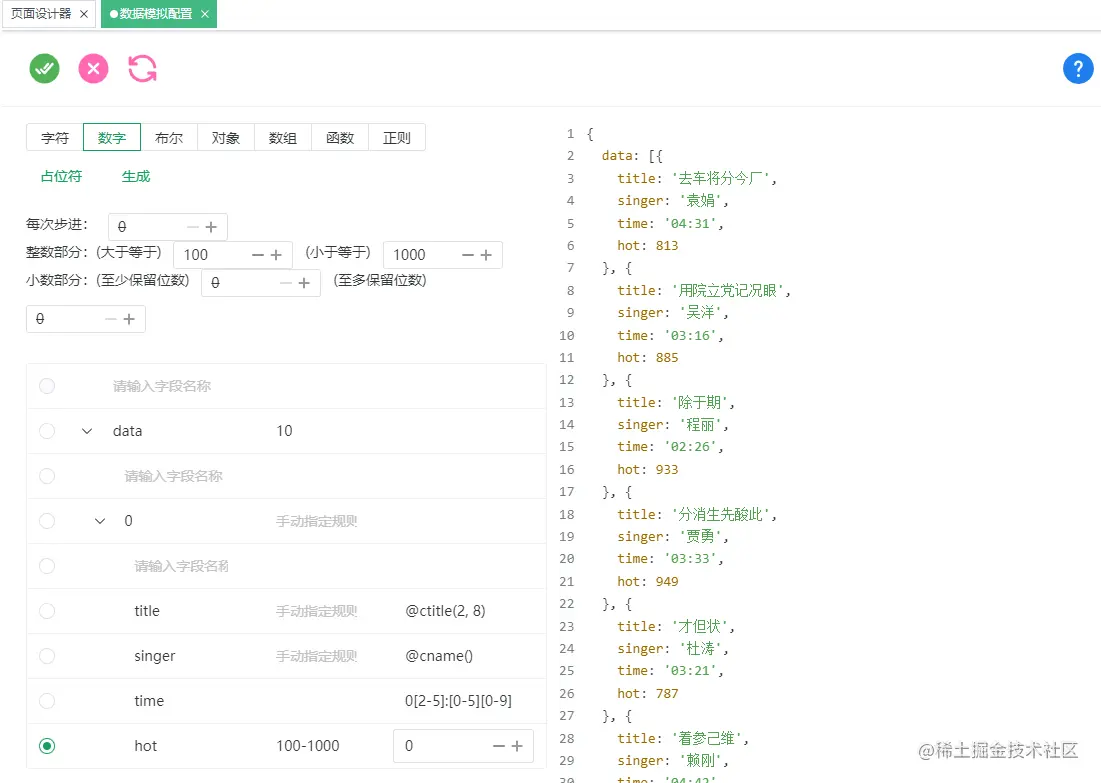Select the 函数 type tab
This screenshot has height=783, width=1101.
(x=340, y=138)
